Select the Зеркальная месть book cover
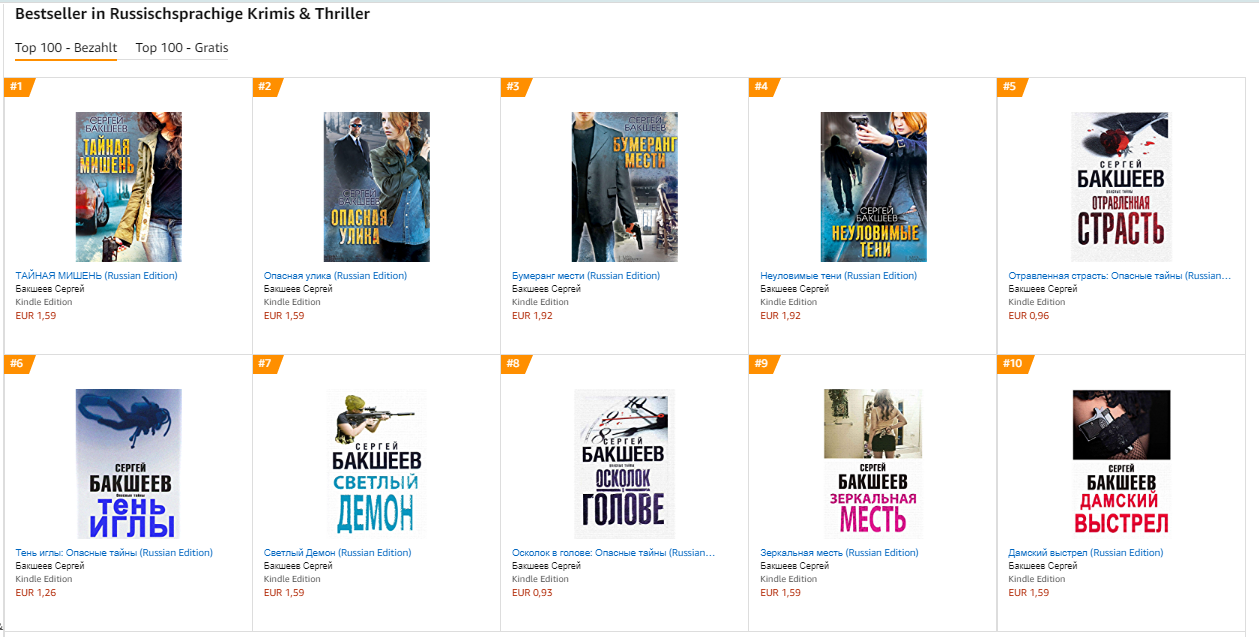The image size is (1259, 637). pos(873,464)
